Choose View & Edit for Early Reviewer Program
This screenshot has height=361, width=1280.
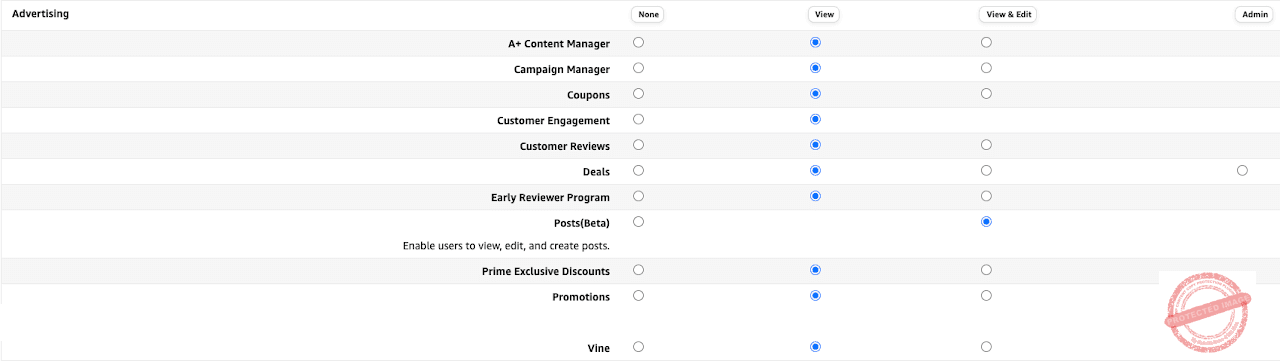(986, 196)
